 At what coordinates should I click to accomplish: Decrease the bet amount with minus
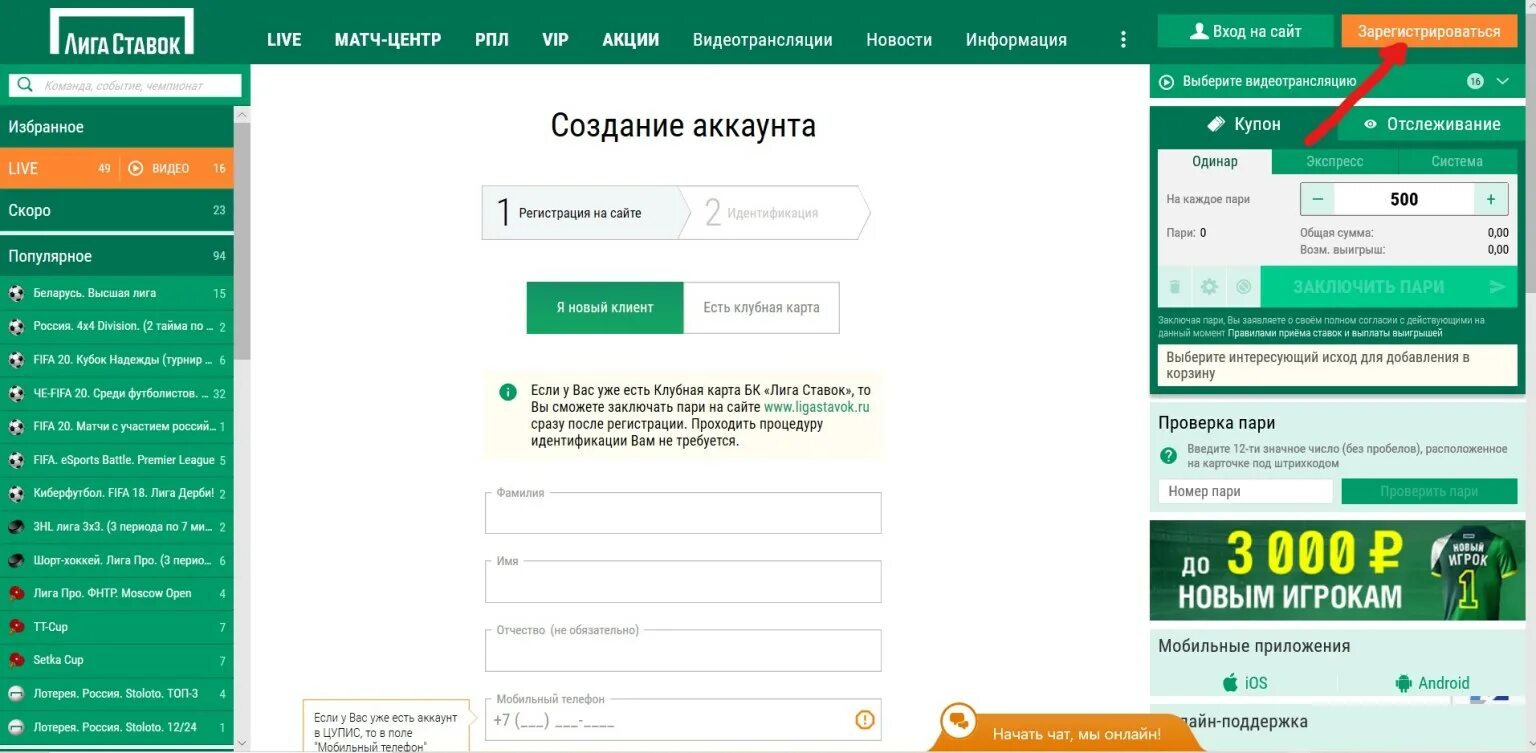(1317, 199)
